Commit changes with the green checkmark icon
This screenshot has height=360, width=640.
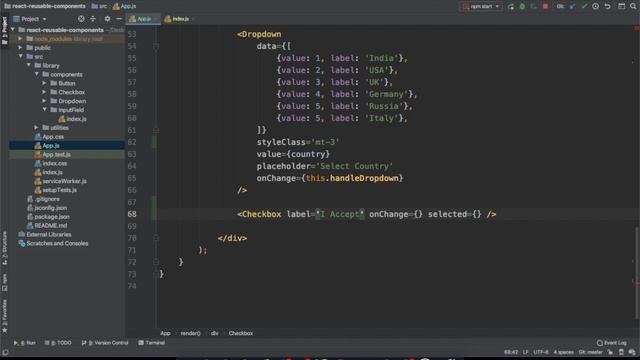584,6
